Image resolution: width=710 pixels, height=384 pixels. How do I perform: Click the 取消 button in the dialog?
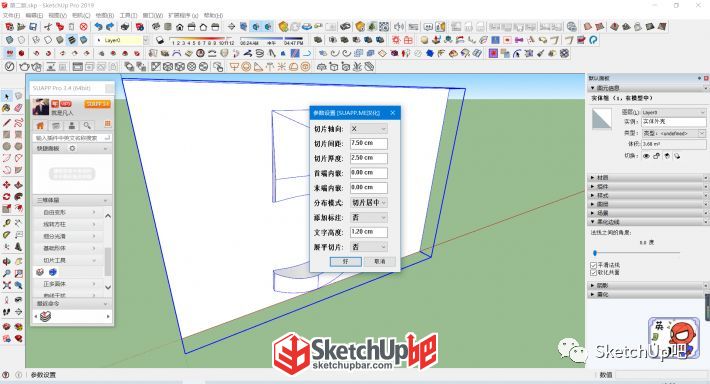(x=380, y=262)
